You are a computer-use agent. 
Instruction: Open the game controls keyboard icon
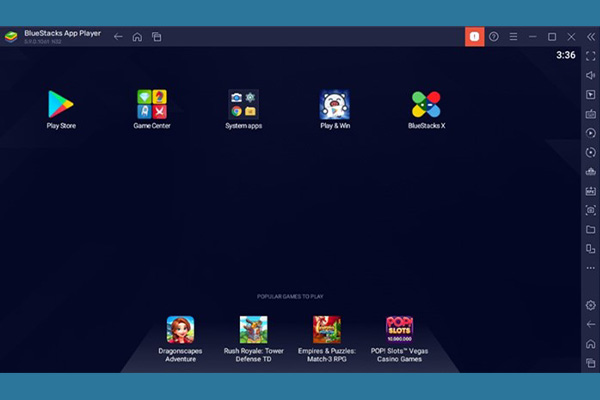[590, 114]
